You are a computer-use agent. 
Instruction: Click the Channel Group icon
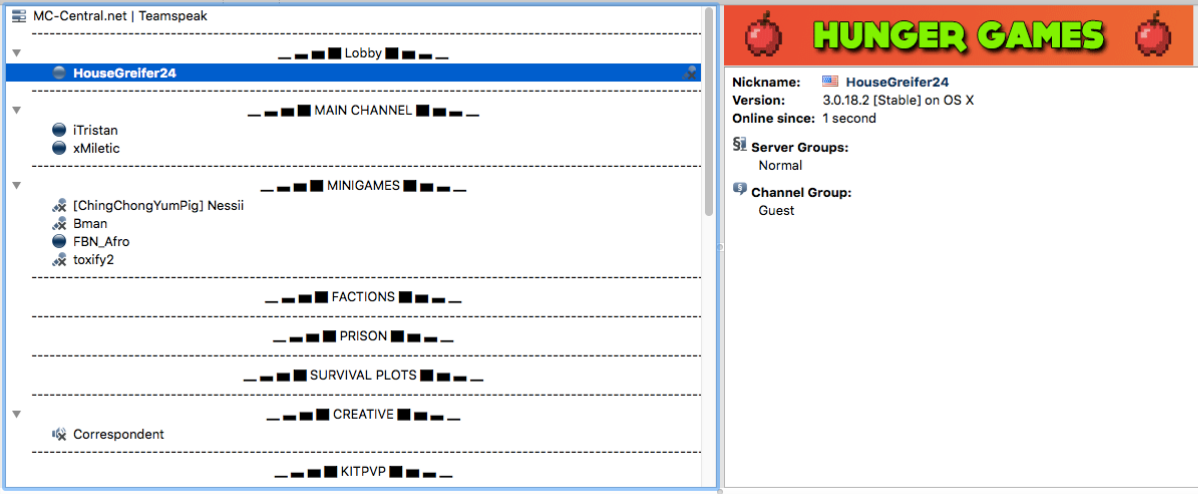[740, 189]
